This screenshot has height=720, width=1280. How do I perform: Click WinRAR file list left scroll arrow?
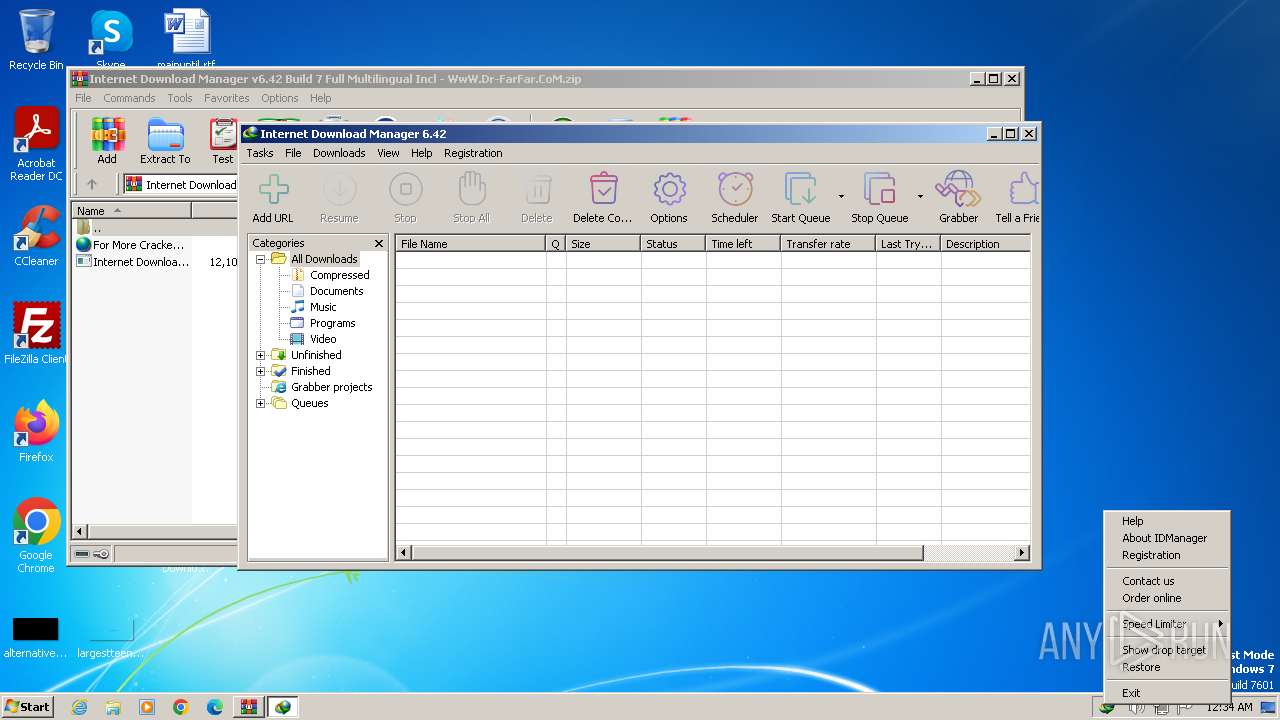pos(81,532)
